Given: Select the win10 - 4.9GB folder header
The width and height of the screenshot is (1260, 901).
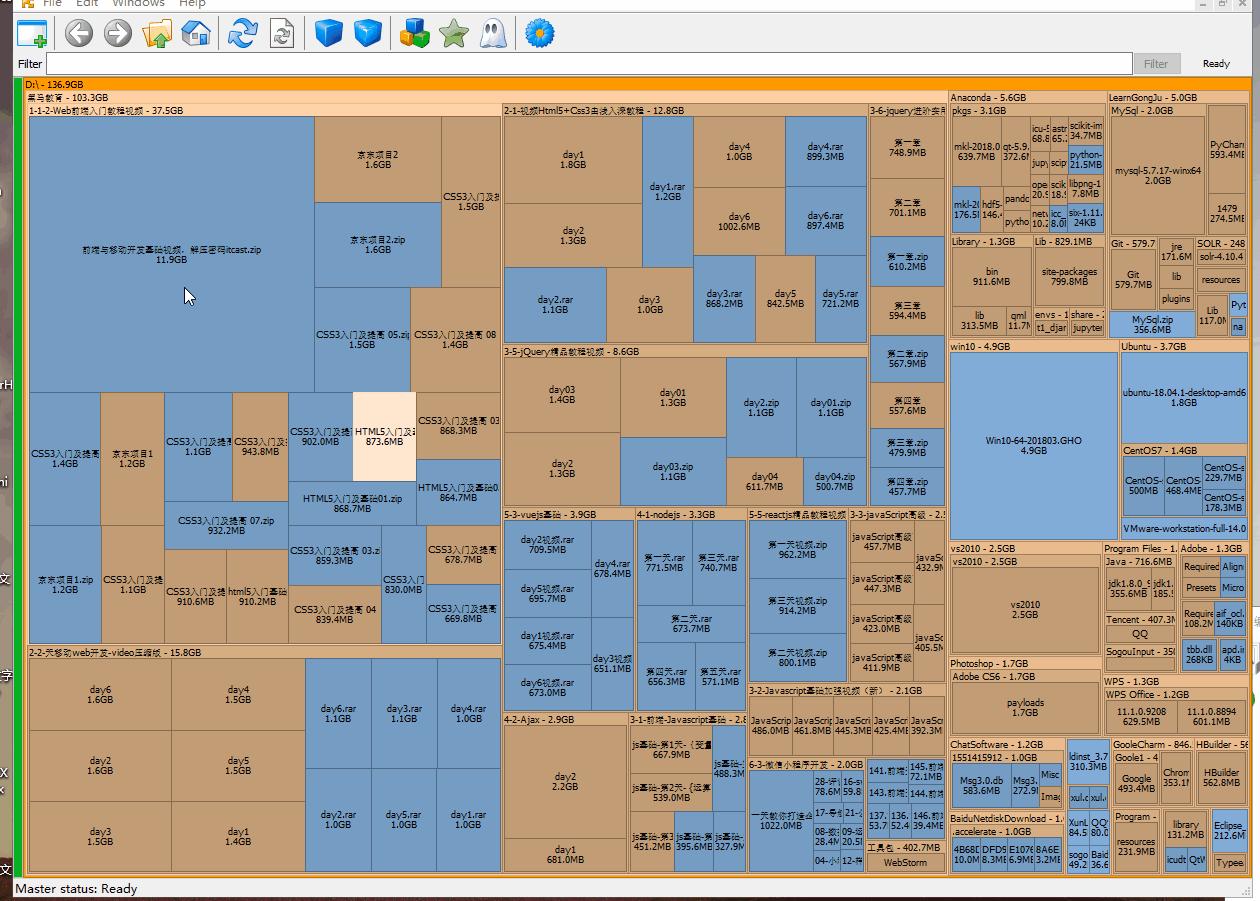Looking at the screenshot, I should coord(1032,346).
